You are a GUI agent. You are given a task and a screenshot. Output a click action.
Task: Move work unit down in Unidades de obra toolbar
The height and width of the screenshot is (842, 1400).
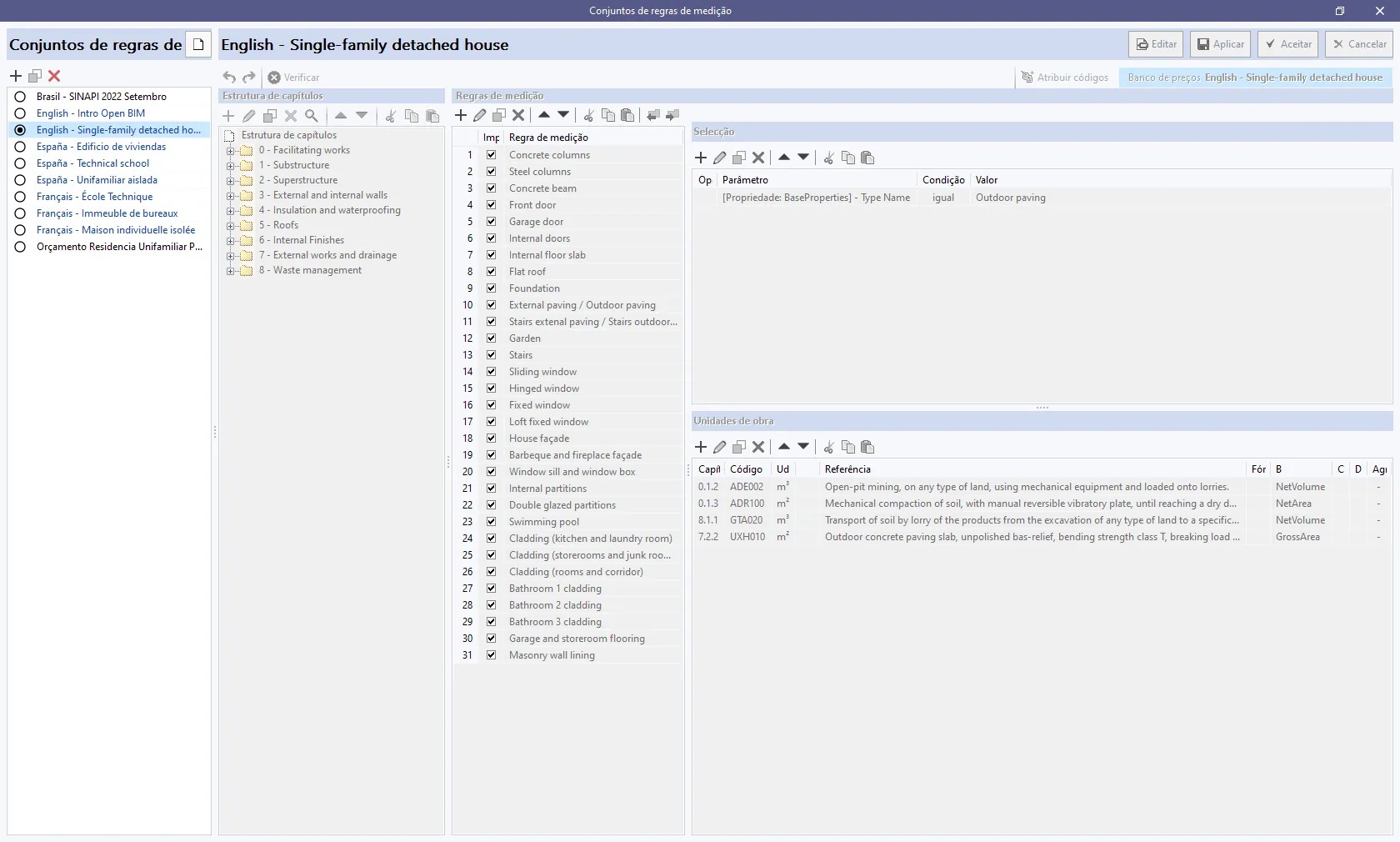pyautogui.click(x=803, y=447)
